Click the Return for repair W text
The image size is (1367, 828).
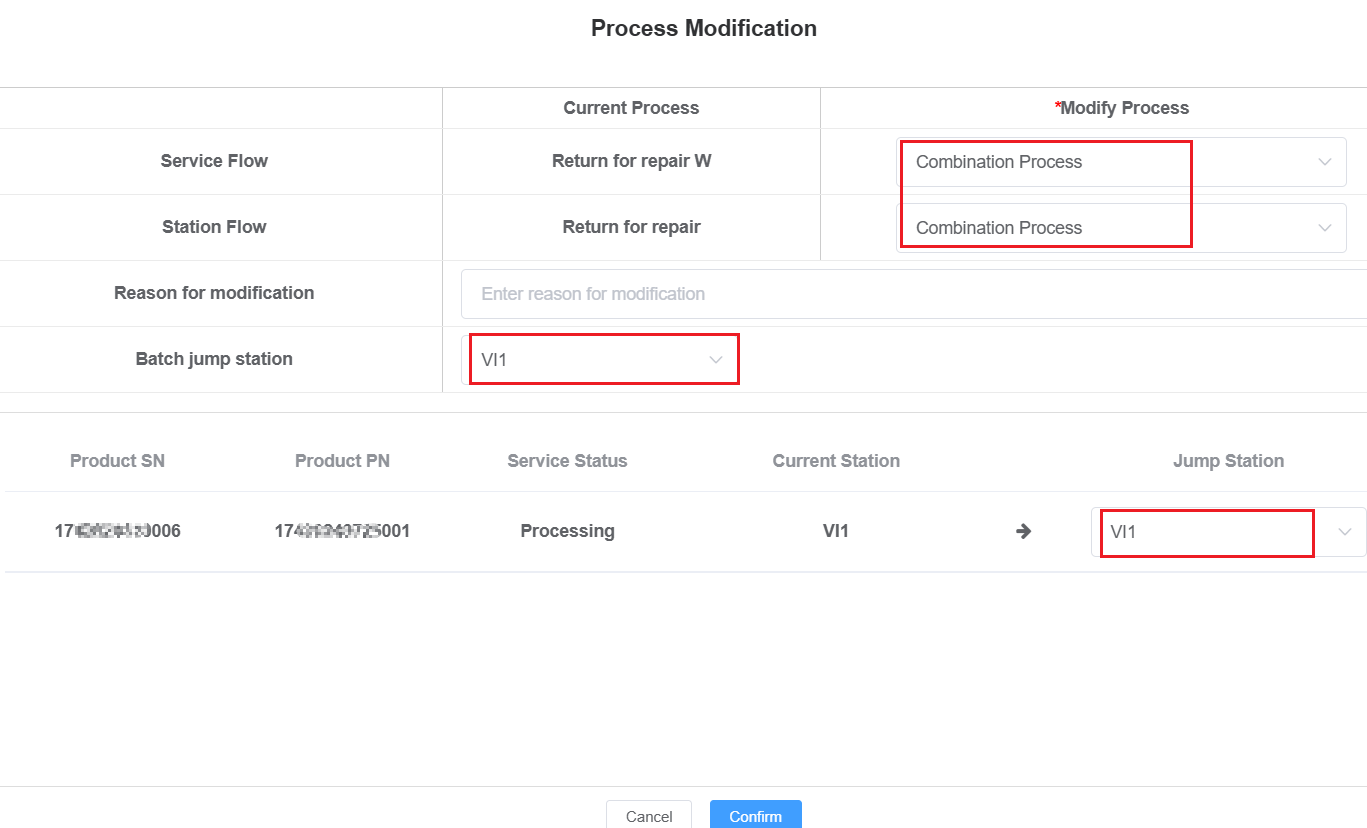click(x=631, y=161)
